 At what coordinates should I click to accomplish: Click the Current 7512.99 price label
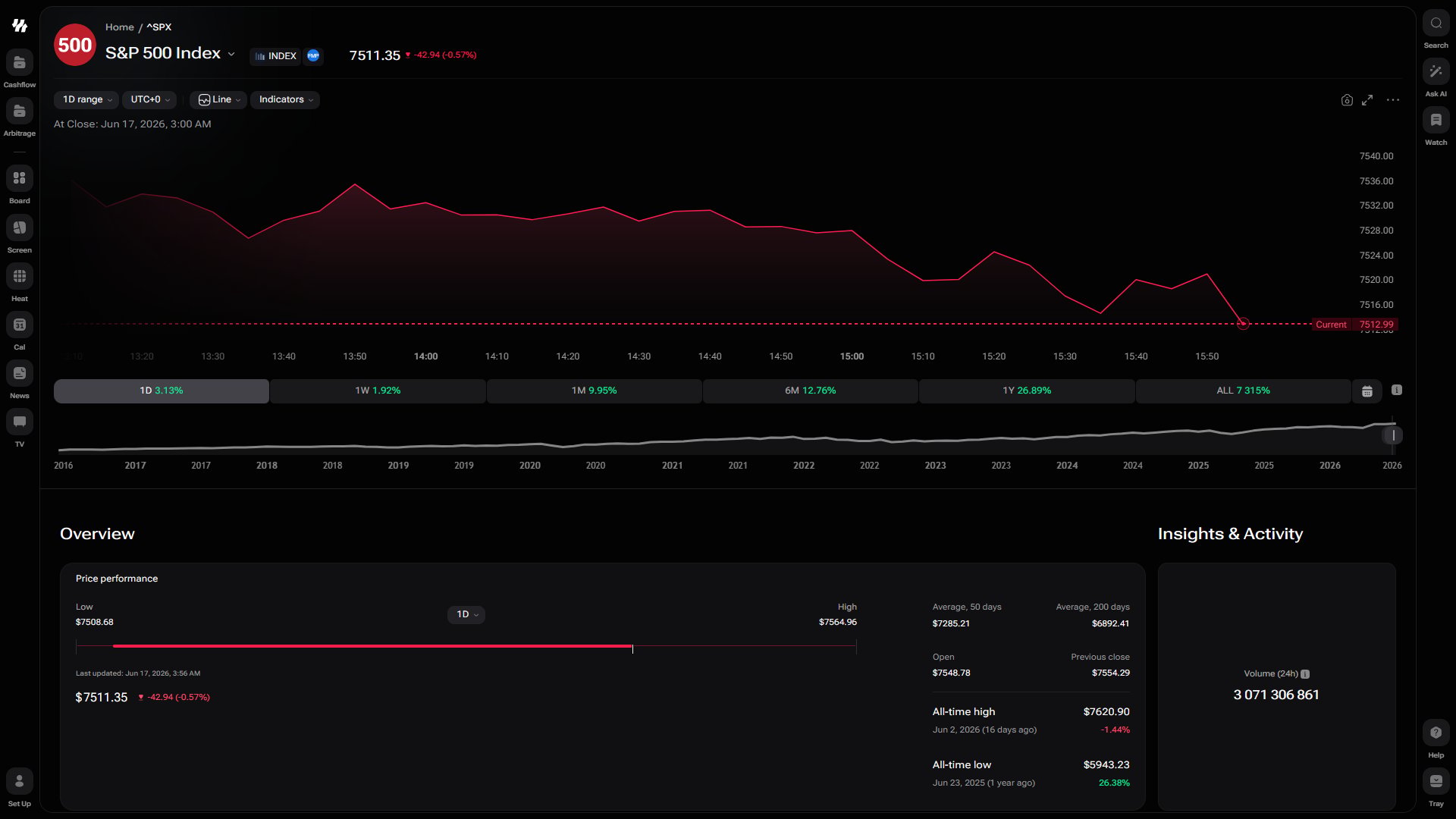pos(1354,325)
